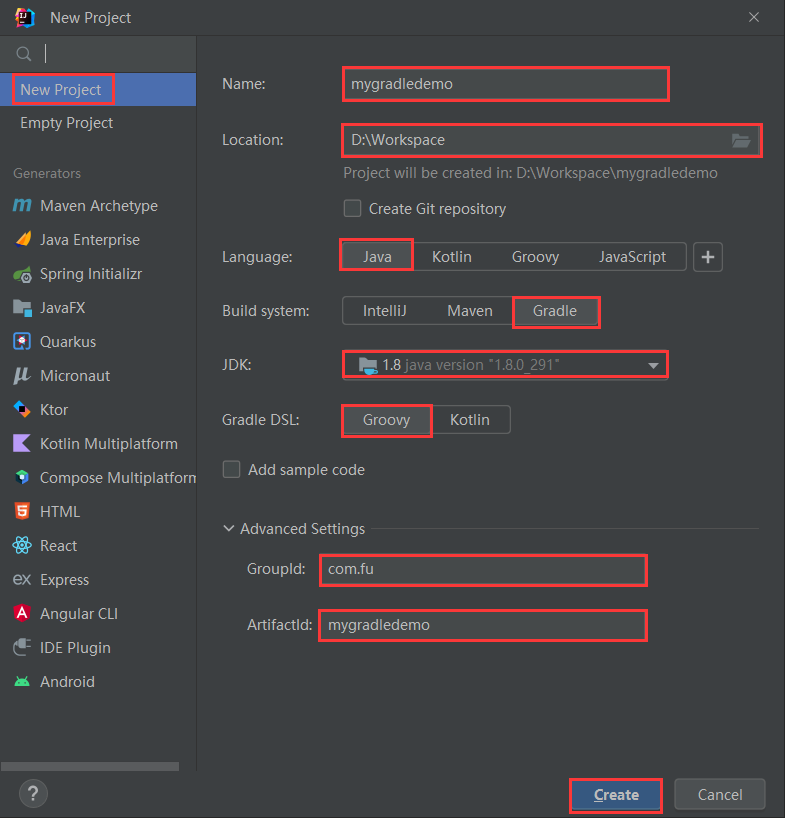Viewport: 785px width, 818px height.
Task: Browse for location using folder icon
Action: [x=741, y=140]
